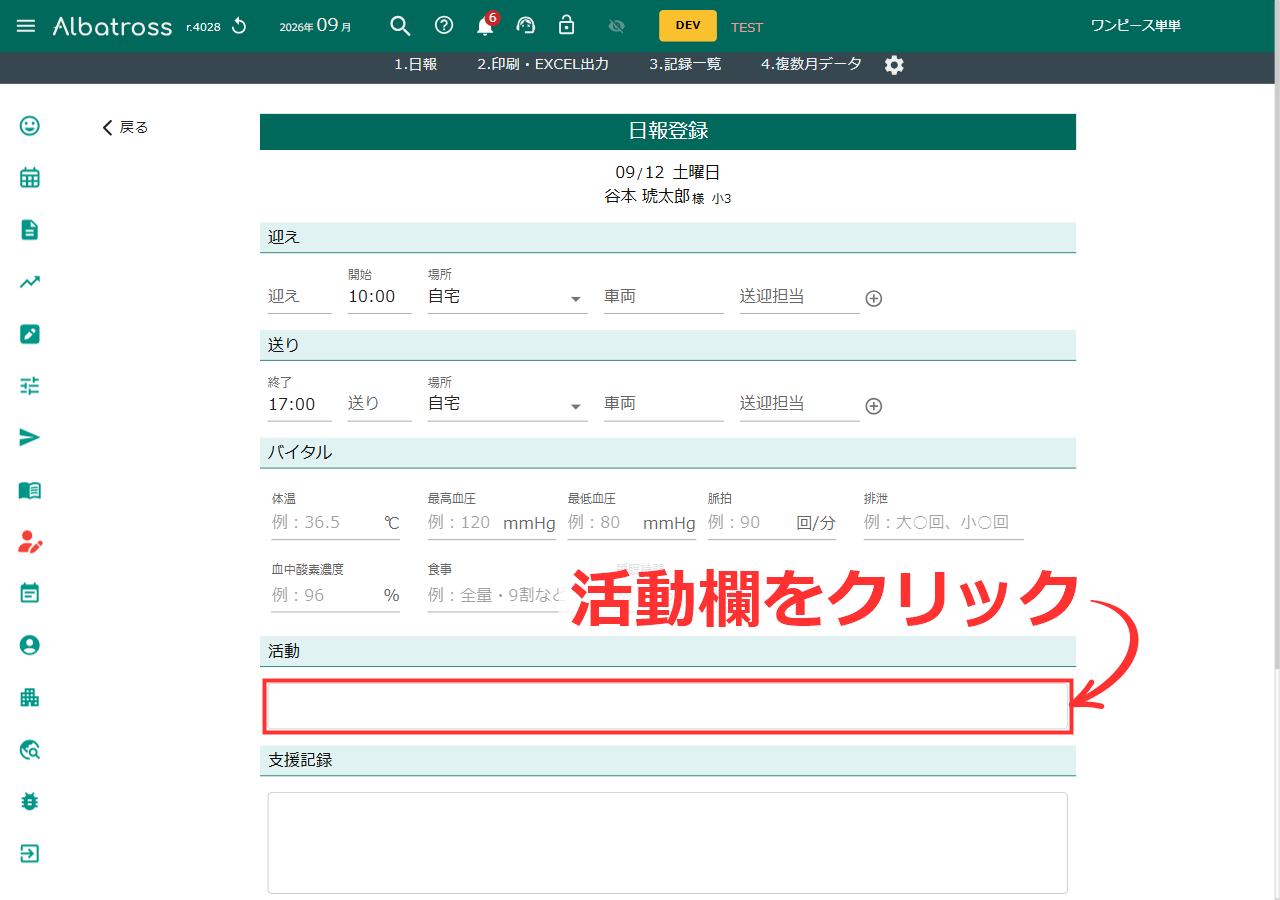Go to 3.記録一覧 tab
Image resolution: width=1280 pixels, height=900 pixels.
point(685,64)
